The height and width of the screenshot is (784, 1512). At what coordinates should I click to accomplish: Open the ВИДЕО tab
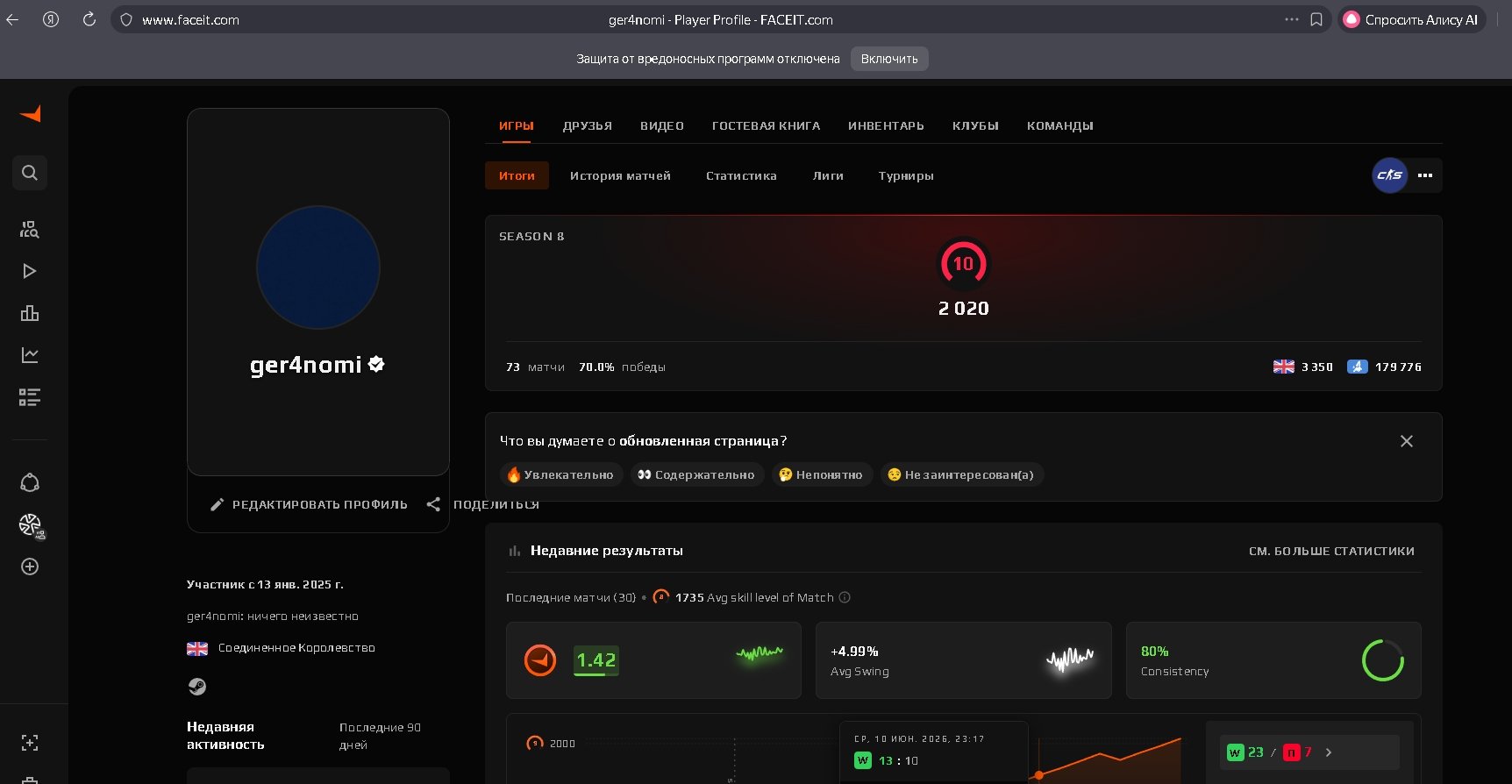(662, 125)
